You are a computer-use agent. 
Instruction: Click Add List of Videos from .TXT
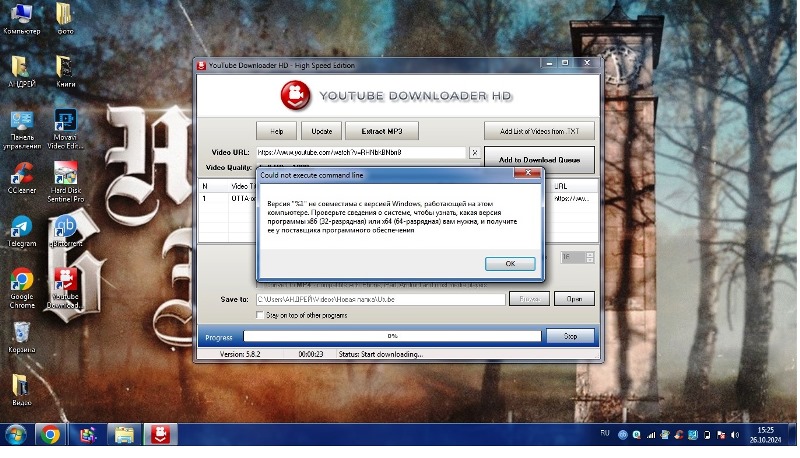tap(539, 131)
